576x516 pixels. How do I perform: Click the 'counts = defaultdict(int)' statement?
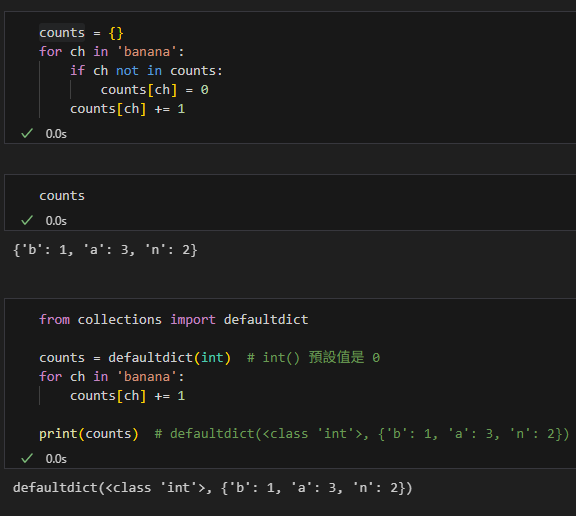[135, 358]
